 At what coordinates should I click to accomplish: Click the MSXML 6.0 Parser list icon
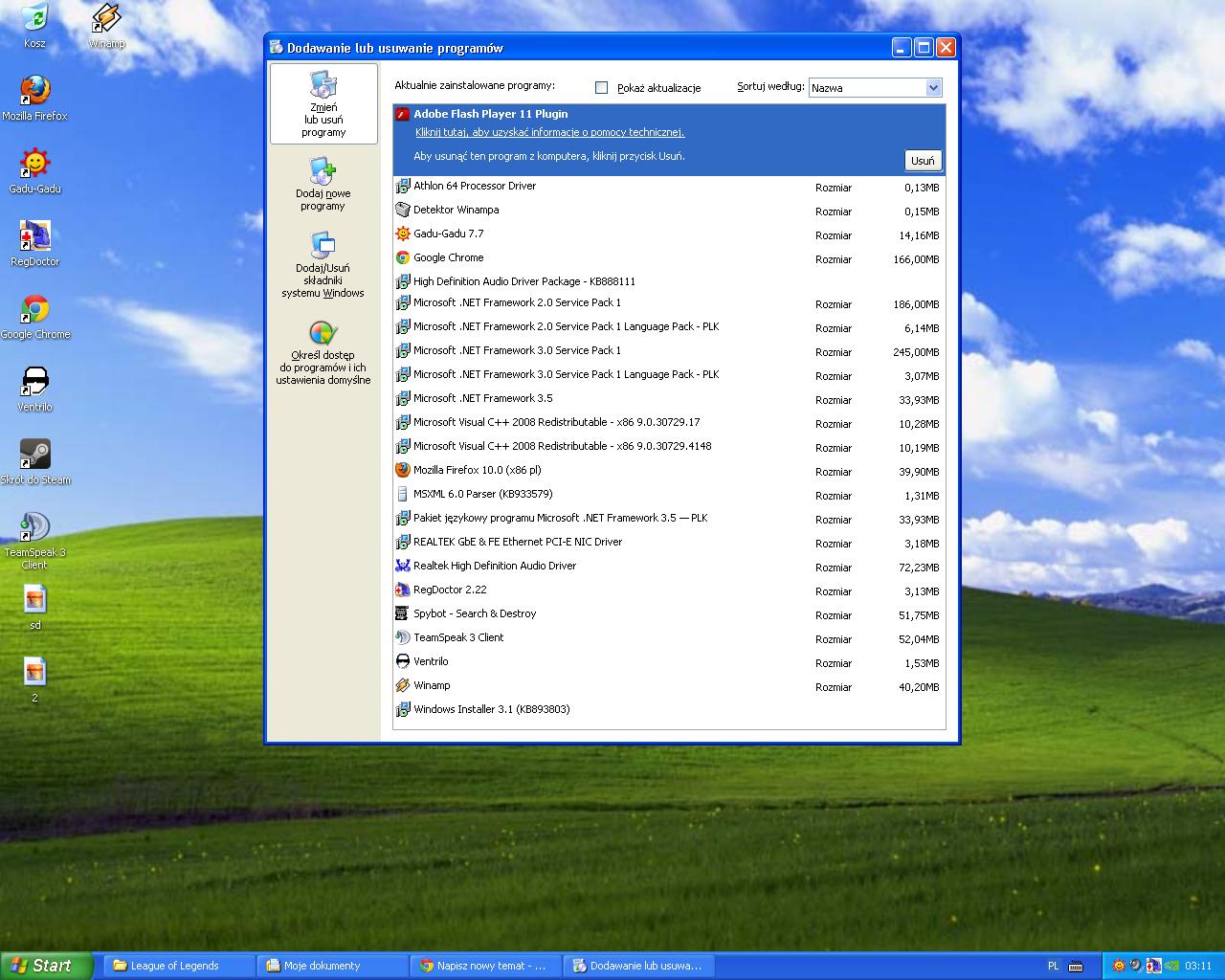403,494
